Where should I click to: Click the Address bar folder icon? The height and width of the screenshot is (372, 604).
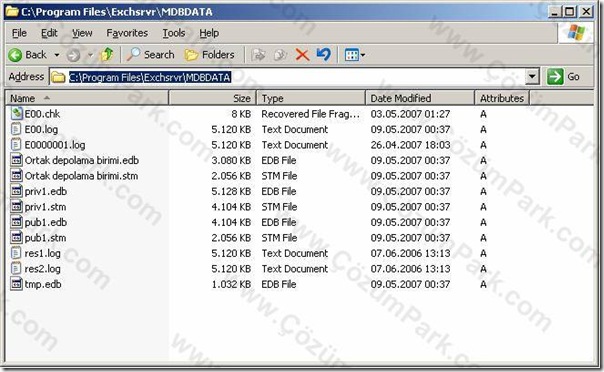coord(58,77)
